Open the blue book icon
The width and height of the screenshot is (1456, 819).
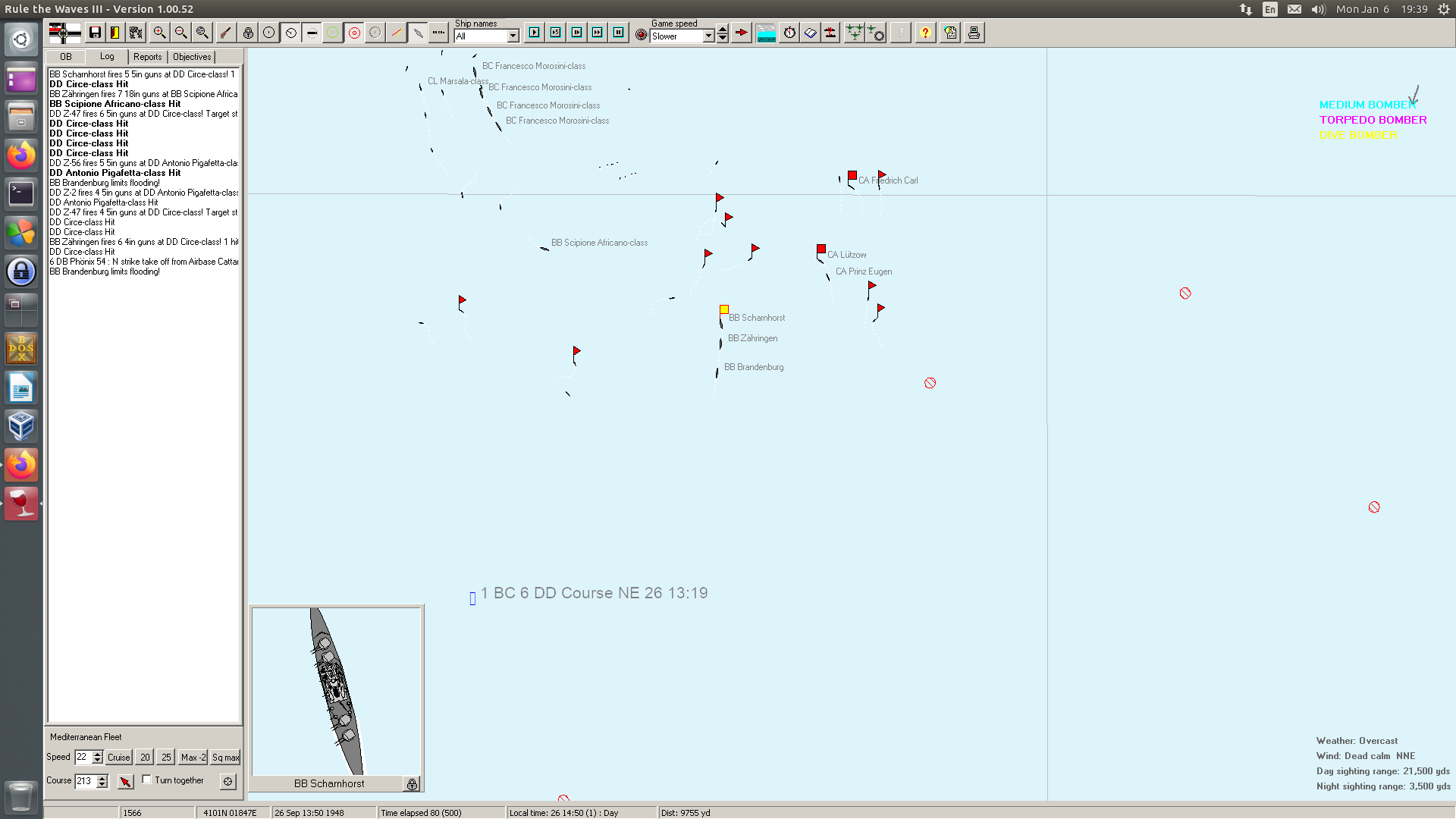(810, 33)
